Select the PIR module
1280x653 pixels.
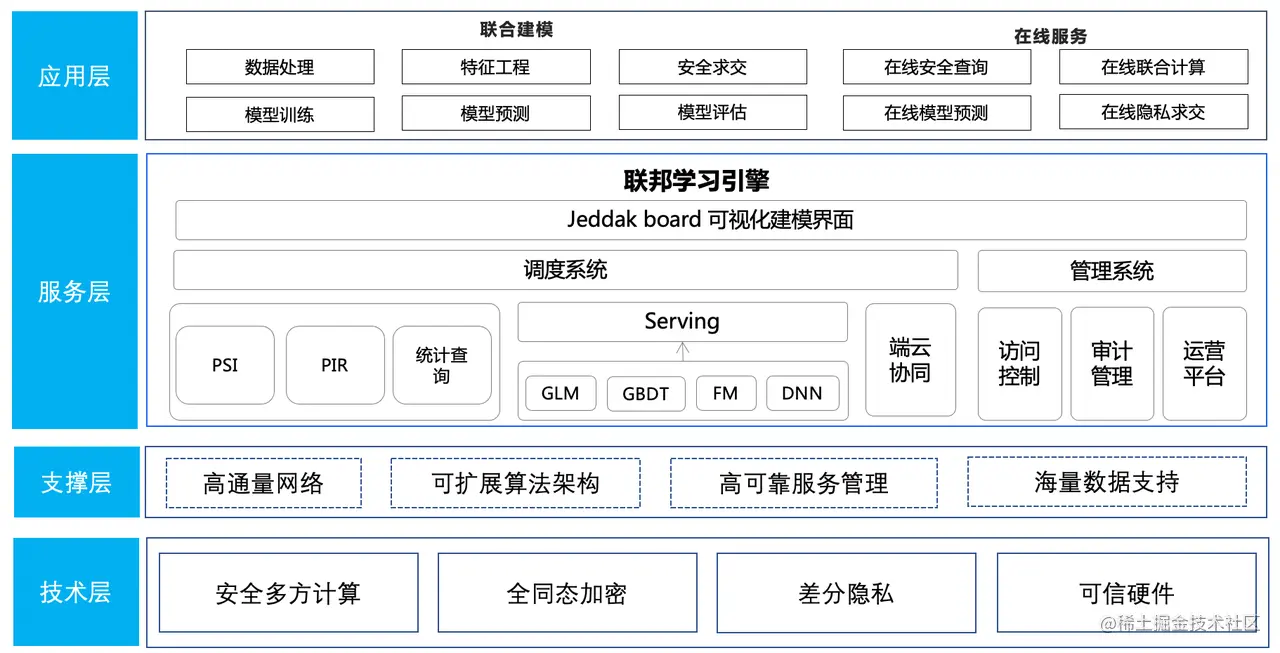point(334,365)
